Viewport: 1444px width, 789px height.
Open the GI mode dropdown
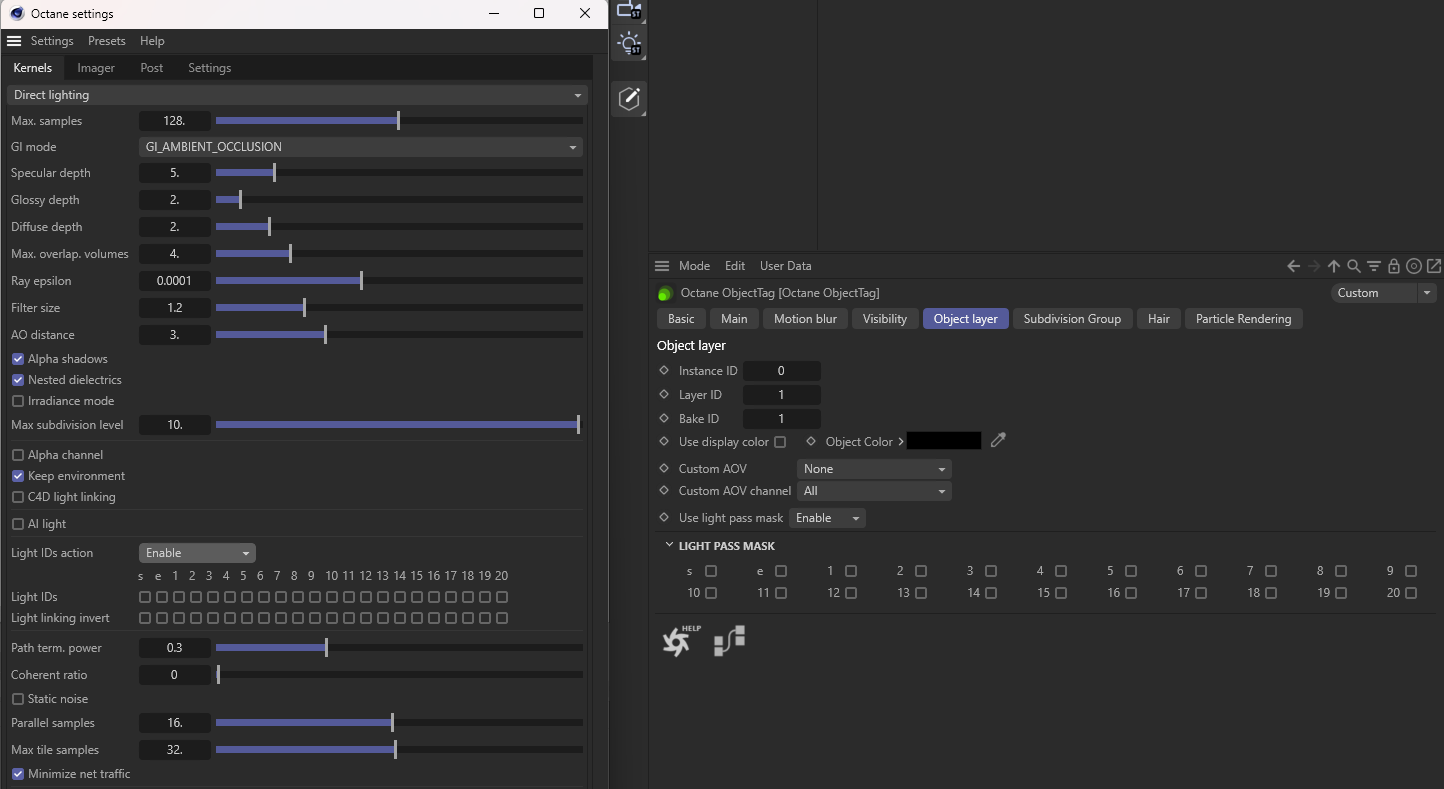coord(360,147)
